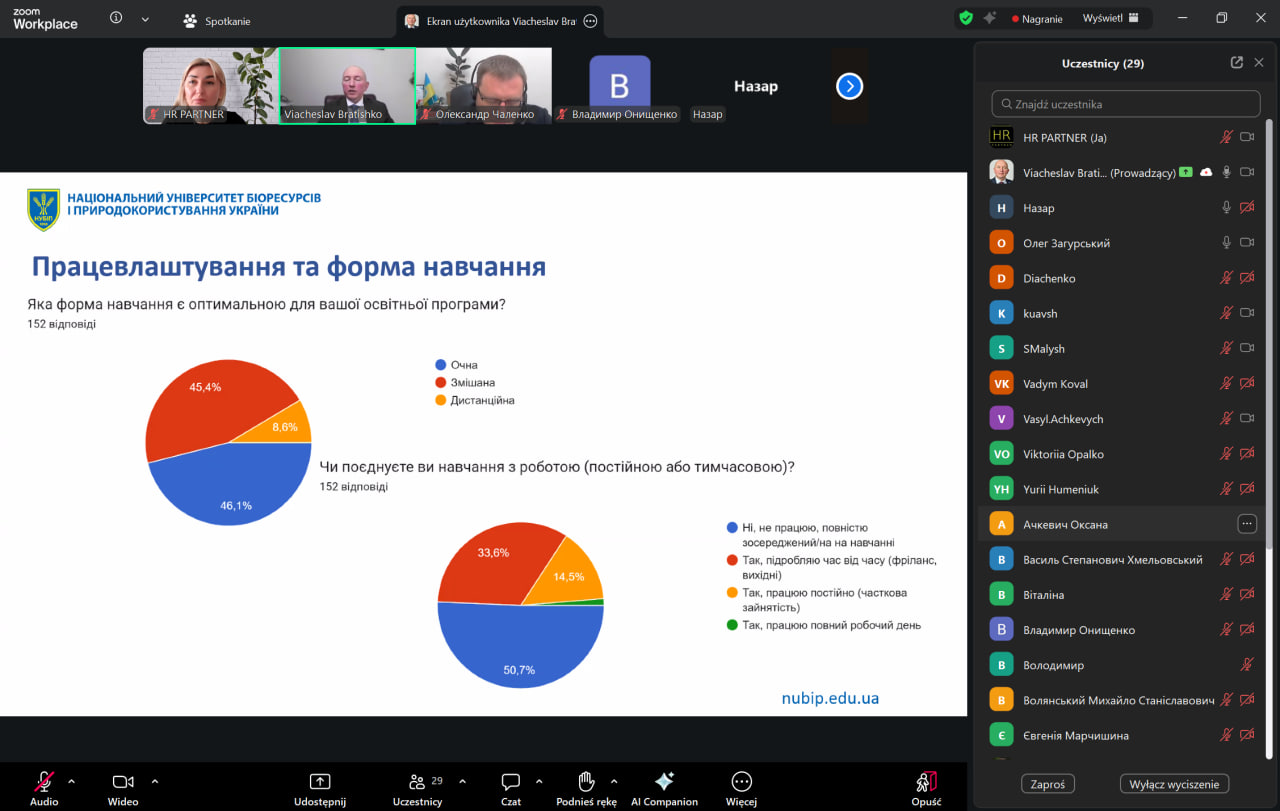The height and width of the screenshot is (811, 1280).
Task: Open the Czat chat icon
Action: pyautogui.click(x=510, y=782)
